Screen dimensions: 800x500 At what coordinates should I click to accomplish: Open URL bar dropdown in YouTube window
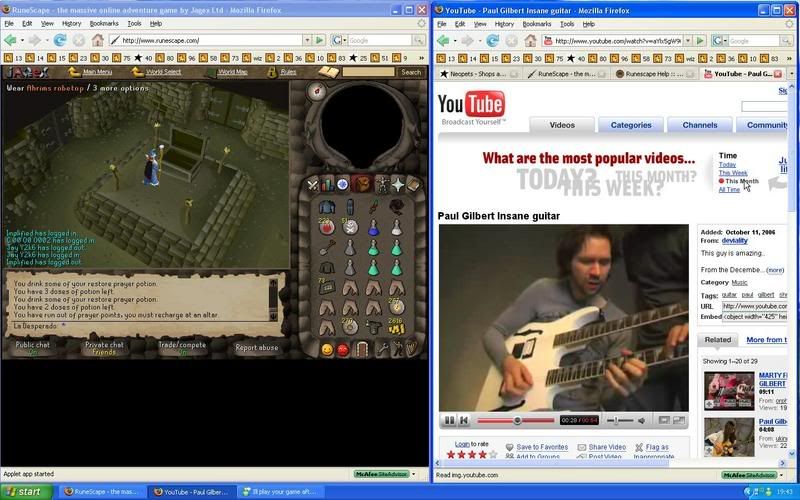pos(688,40)
